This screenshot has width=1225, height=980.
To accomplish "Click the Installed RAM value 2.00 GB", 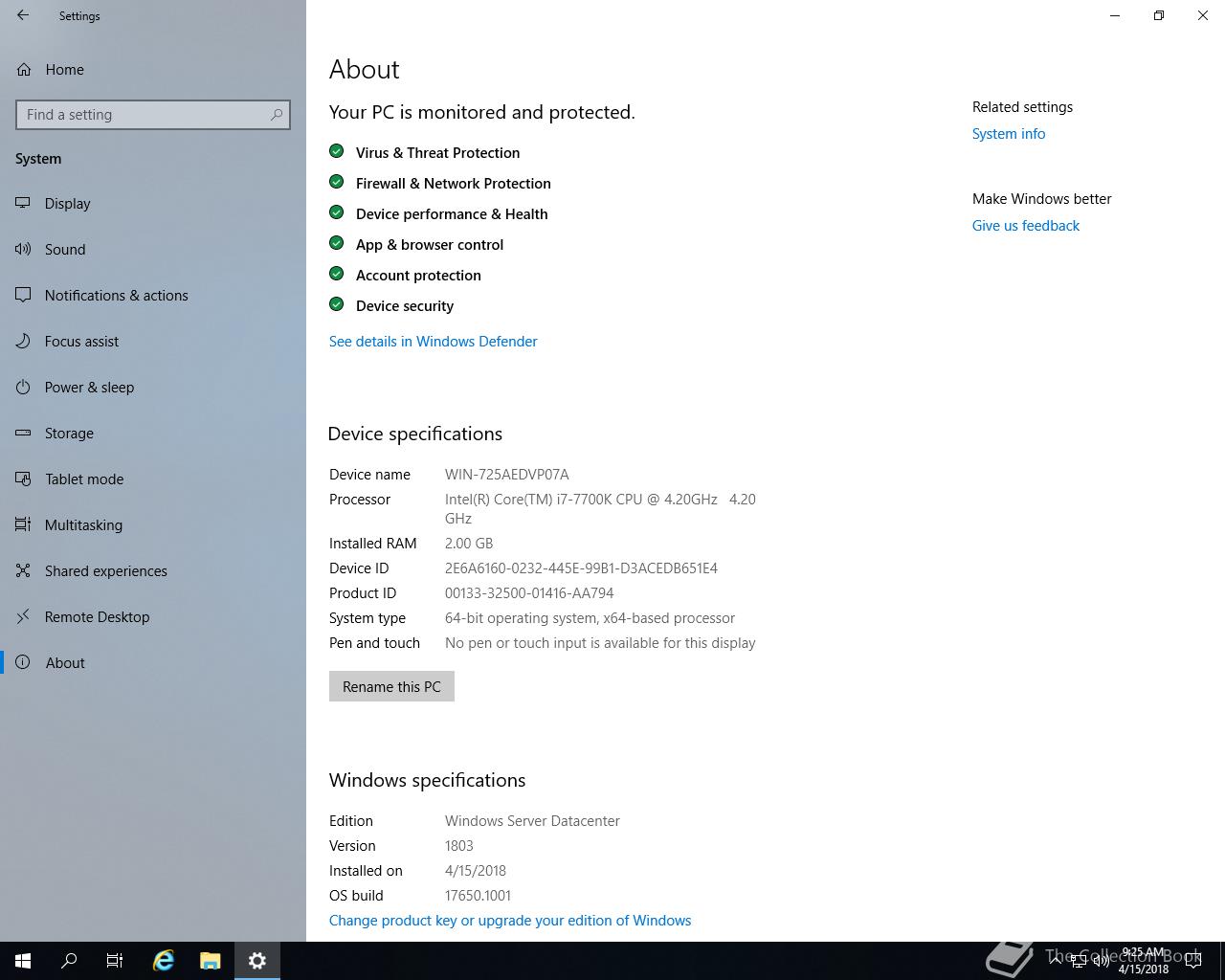I will click(469, 543).
